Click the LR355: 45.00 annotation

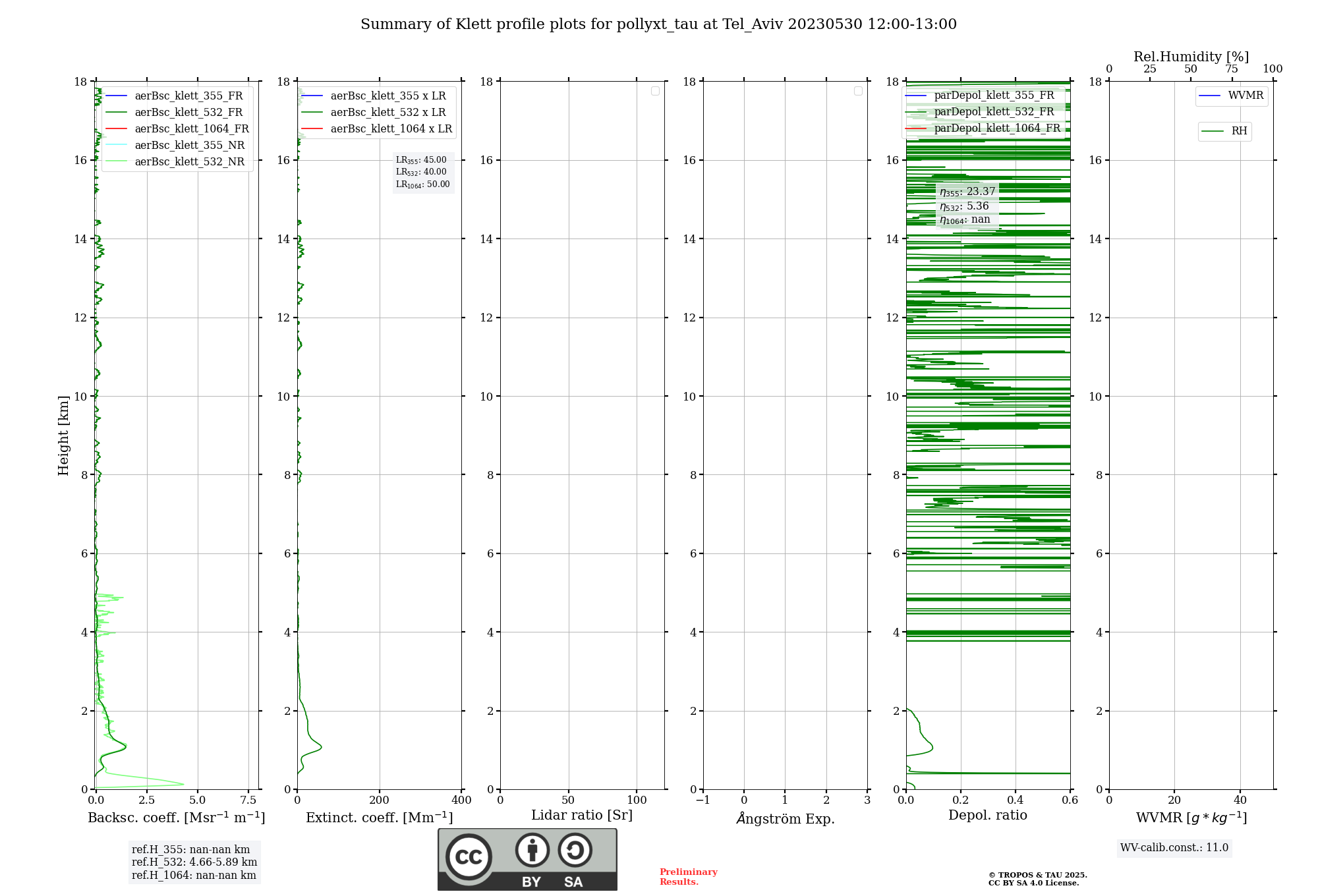(x=421, y=160)
